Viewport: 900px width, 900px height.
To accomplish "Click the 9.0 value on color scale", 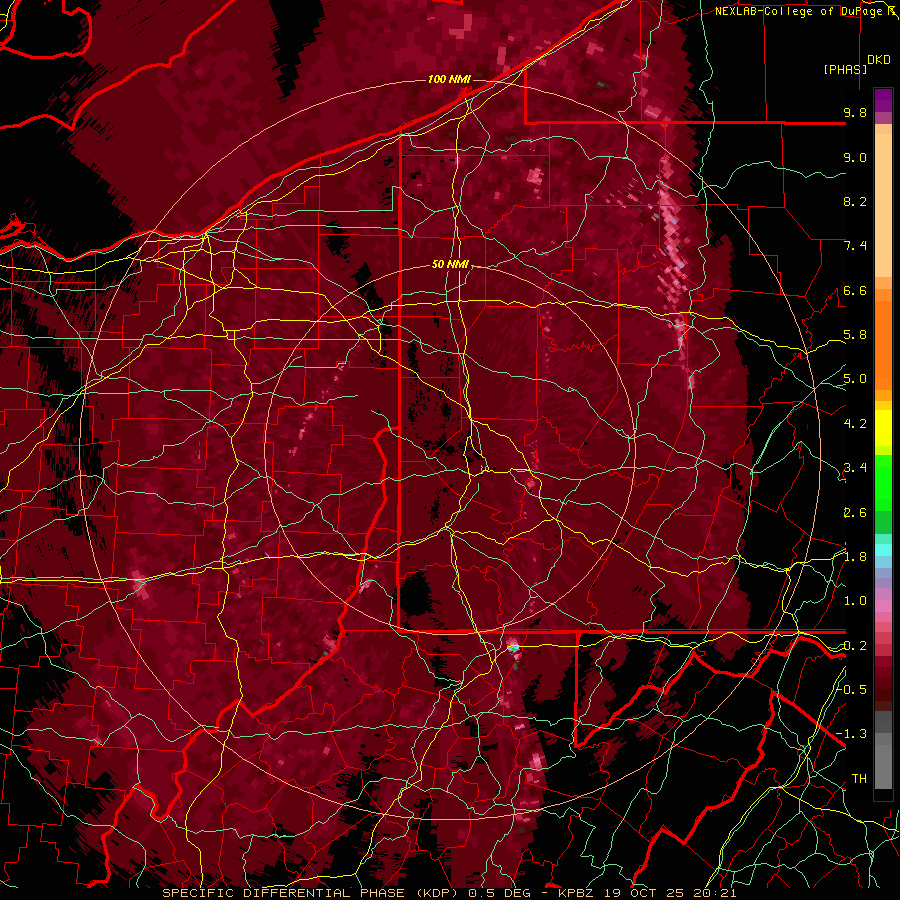I will point(855,157).
